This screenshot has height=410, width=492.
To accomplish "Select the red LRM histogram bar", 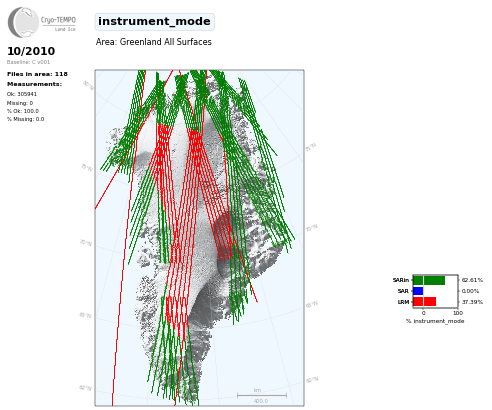I will pos(425,302).
